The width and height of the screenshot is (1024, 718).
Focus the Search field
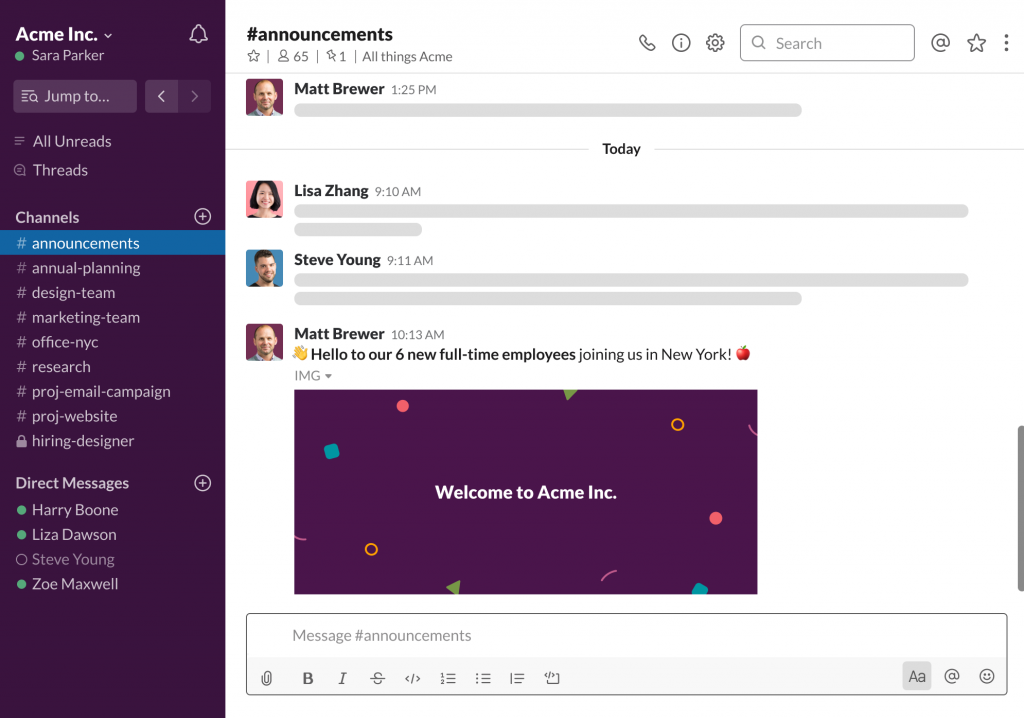pos(827,43)
